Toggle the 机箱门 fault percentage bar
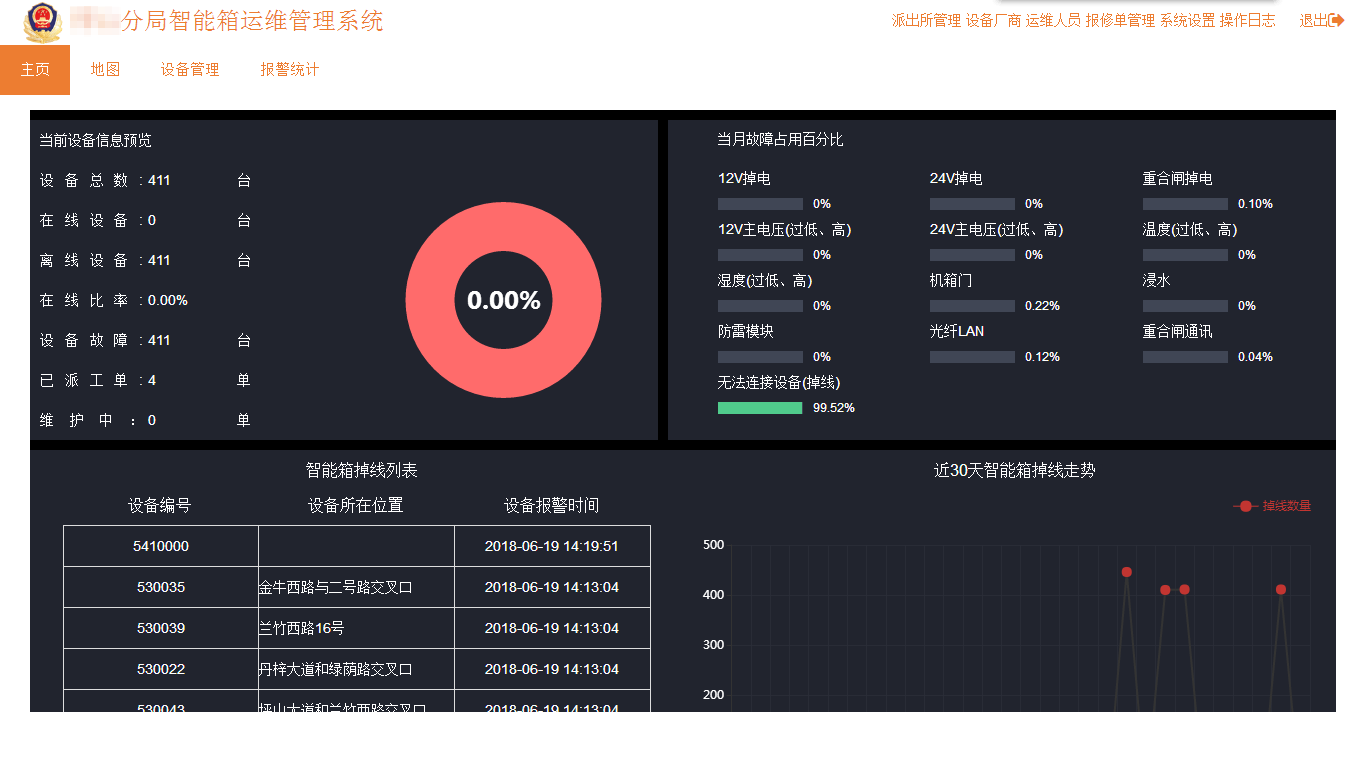The height and width of the screenshot is (768, 1366). click(971, 305)
